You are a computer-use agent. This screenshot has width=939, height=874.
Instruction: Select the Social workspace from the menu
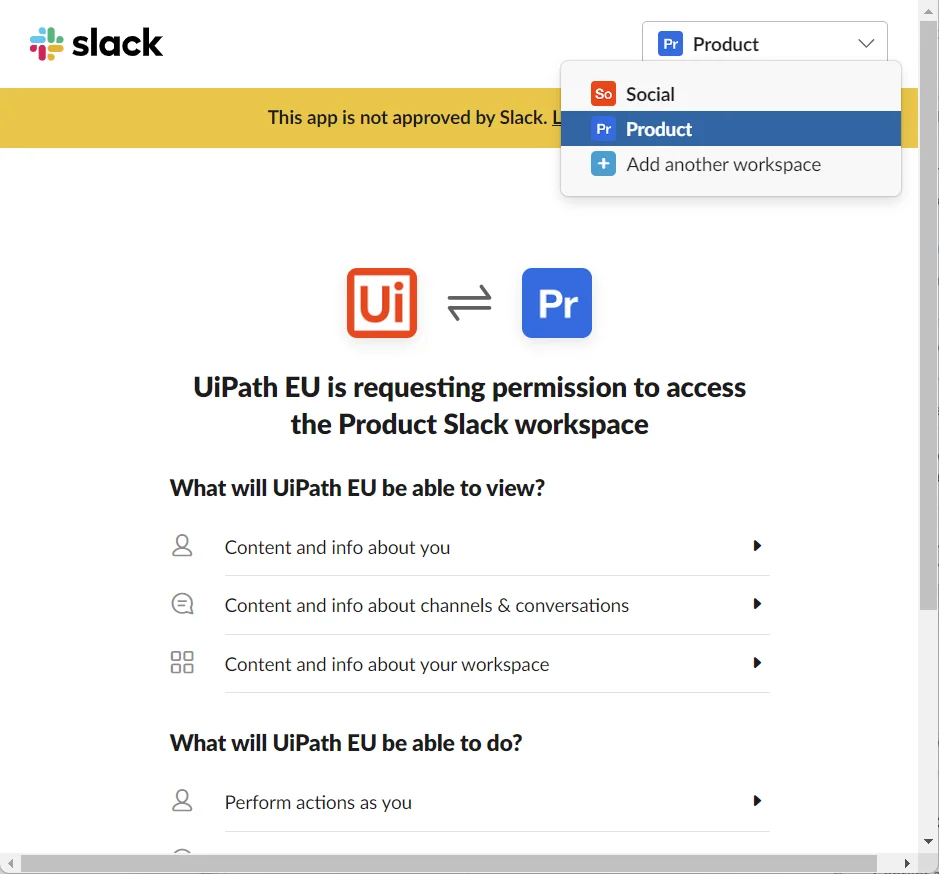(651, 94)
